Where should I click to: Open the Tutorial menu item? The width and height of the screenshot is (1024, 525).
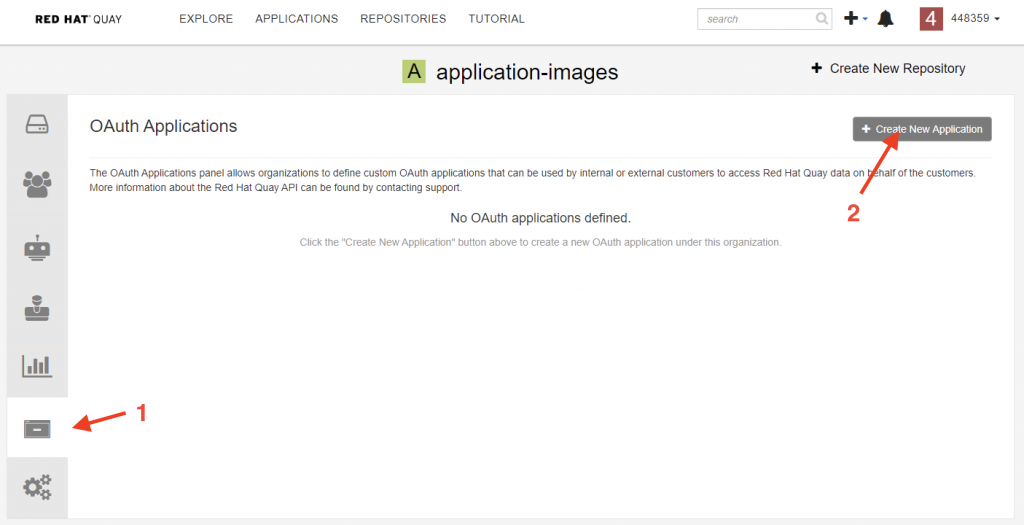(496, 19)
